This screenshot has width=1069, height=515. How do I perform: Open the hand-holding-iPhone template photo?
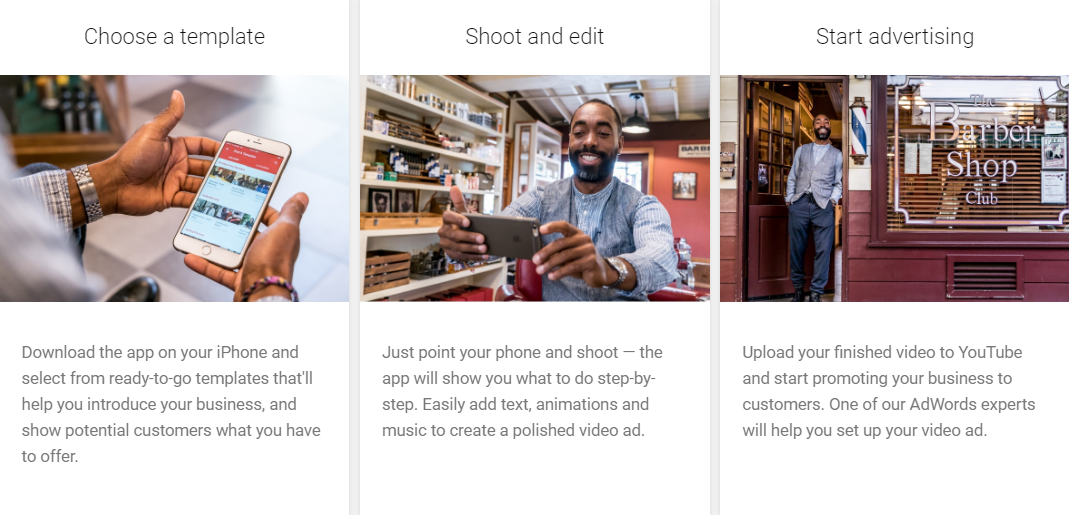175,188
